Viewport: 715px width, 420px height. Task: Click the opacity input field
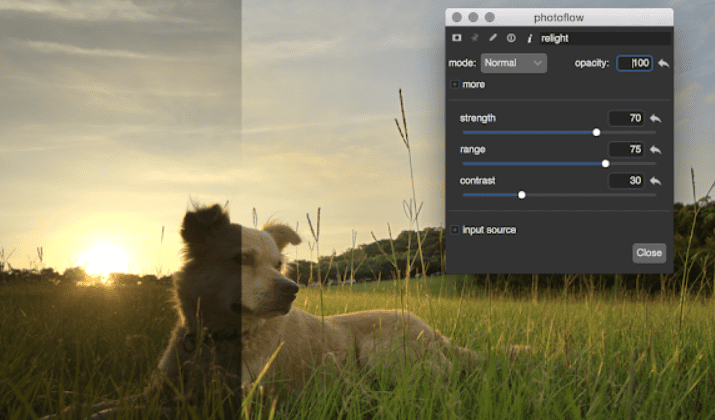[x=634, y=63]
